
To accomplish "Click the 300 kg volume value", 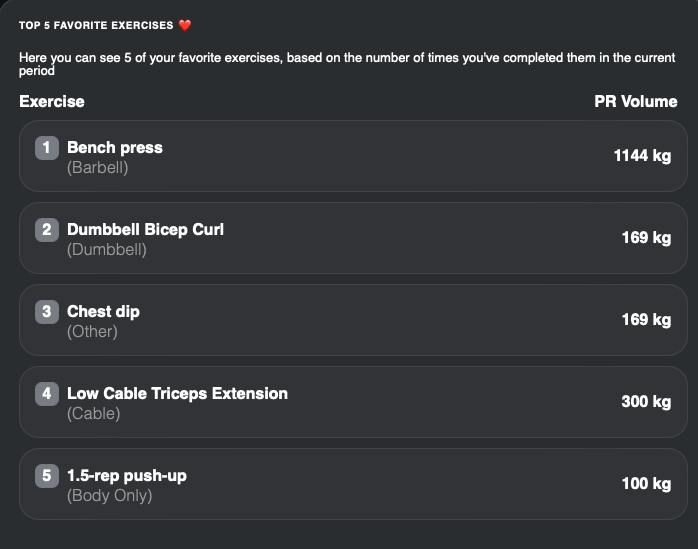I will click(646, 402).
